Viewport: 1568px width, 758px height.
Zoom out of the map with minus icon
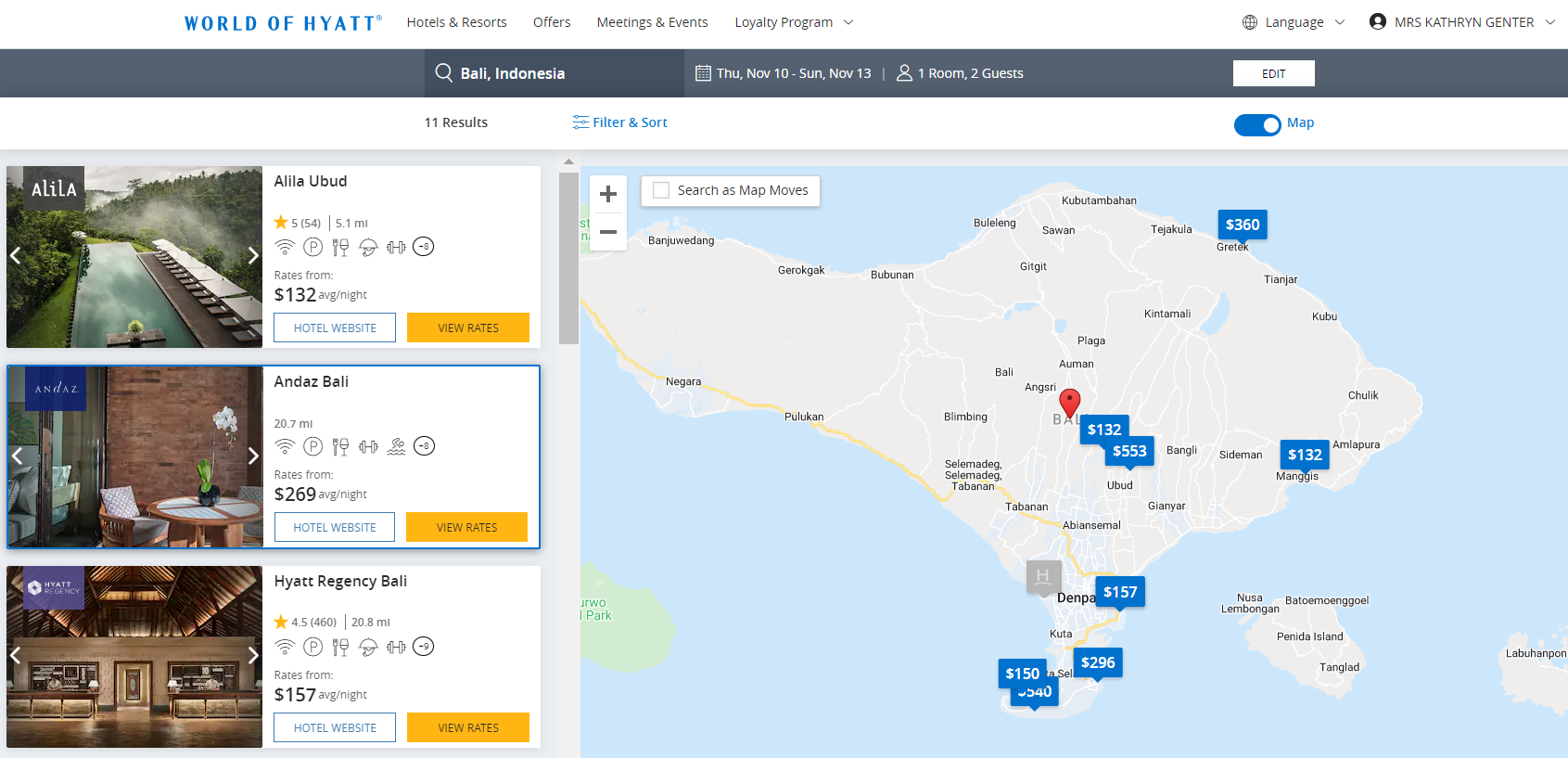pos(608,232)
